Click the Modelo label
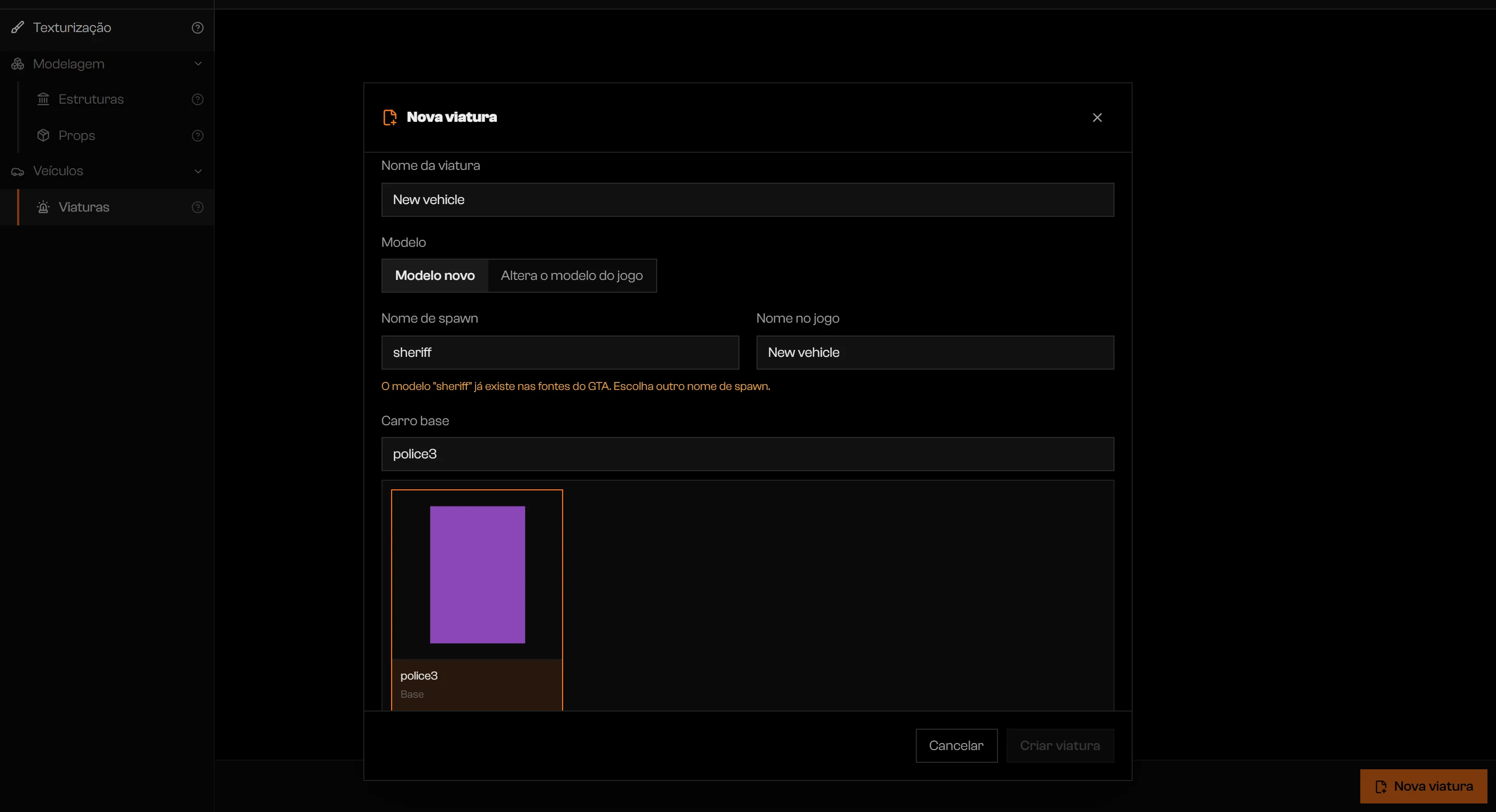The width and height of the screenshot is (1496, 812). 403,242
